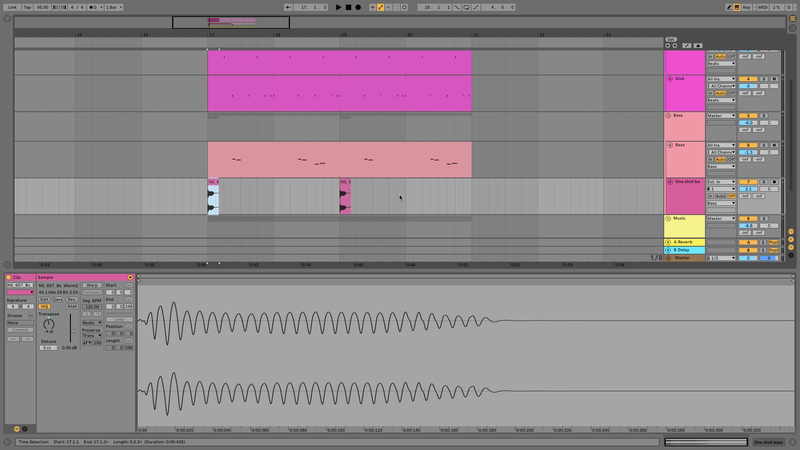Screen dimensions: 800x450
Task: Toggle the Follow playback button
Action: pos(288,7)
